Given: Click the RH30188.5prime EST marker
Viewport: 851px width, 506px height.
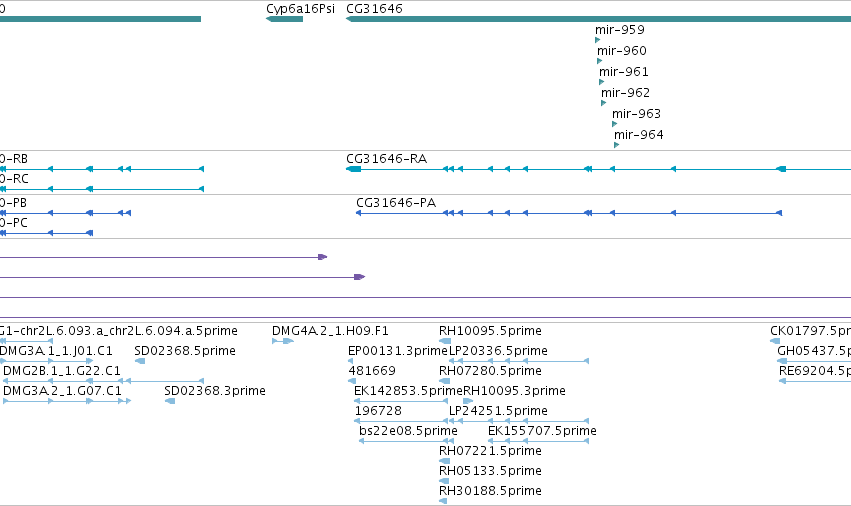Looking at the screenshot, I should (443, 501).
